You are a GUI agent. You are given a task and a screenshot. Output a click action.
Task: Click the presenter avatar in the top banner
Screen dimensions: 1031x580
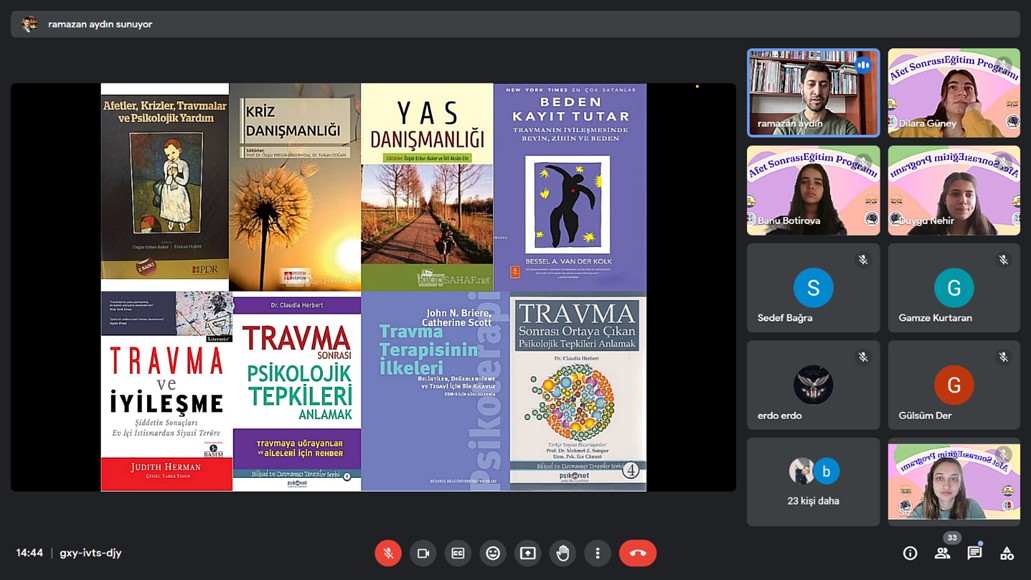(x=29, y=24)
